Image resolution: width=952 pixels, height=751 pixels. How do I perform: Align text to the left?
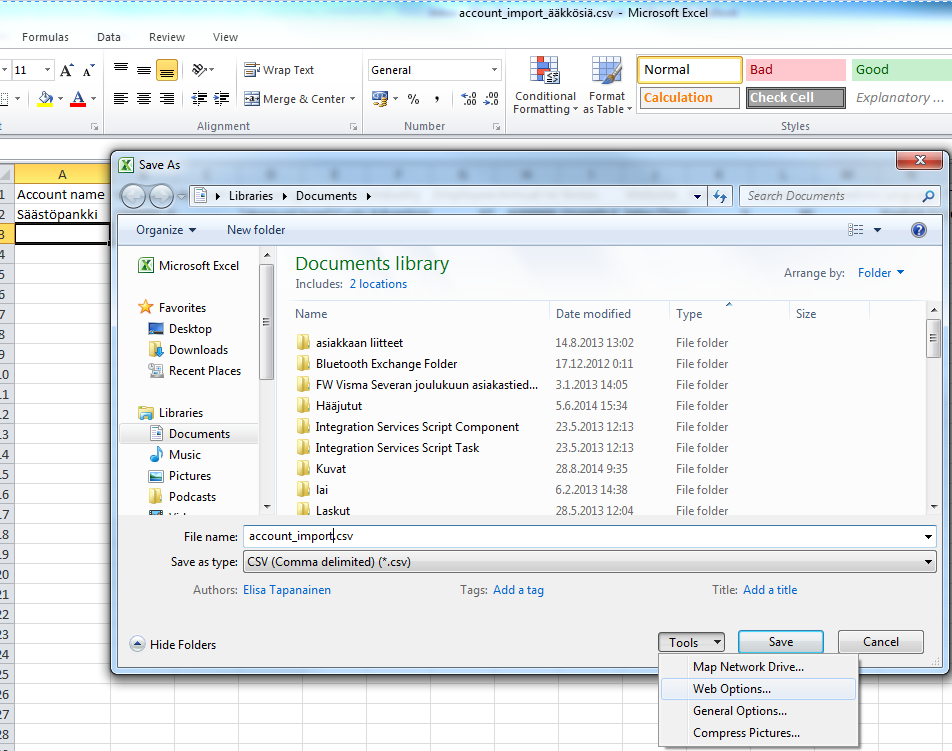(x=121, y=98)
